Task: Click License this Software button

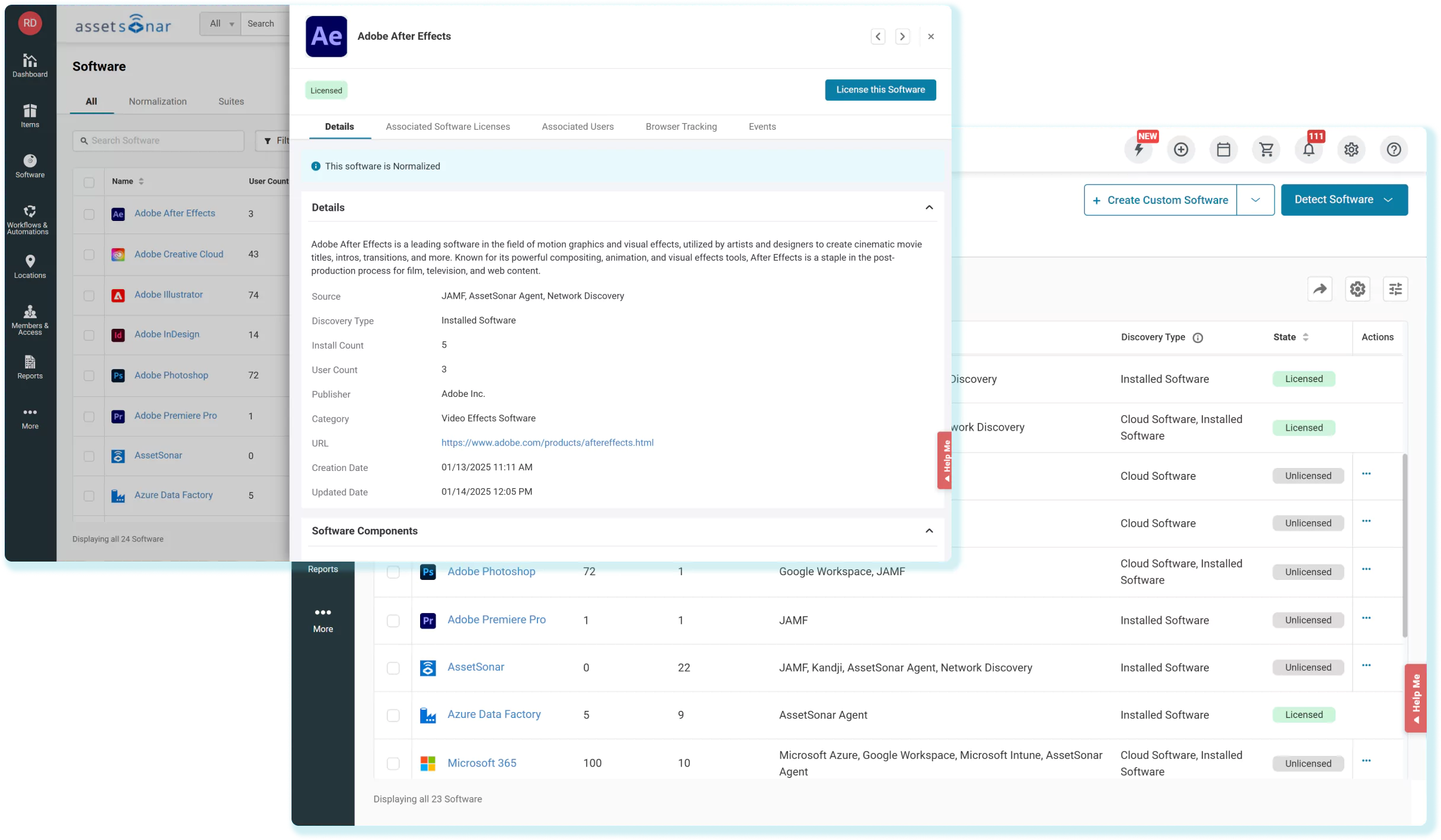Action: (880, 90)
